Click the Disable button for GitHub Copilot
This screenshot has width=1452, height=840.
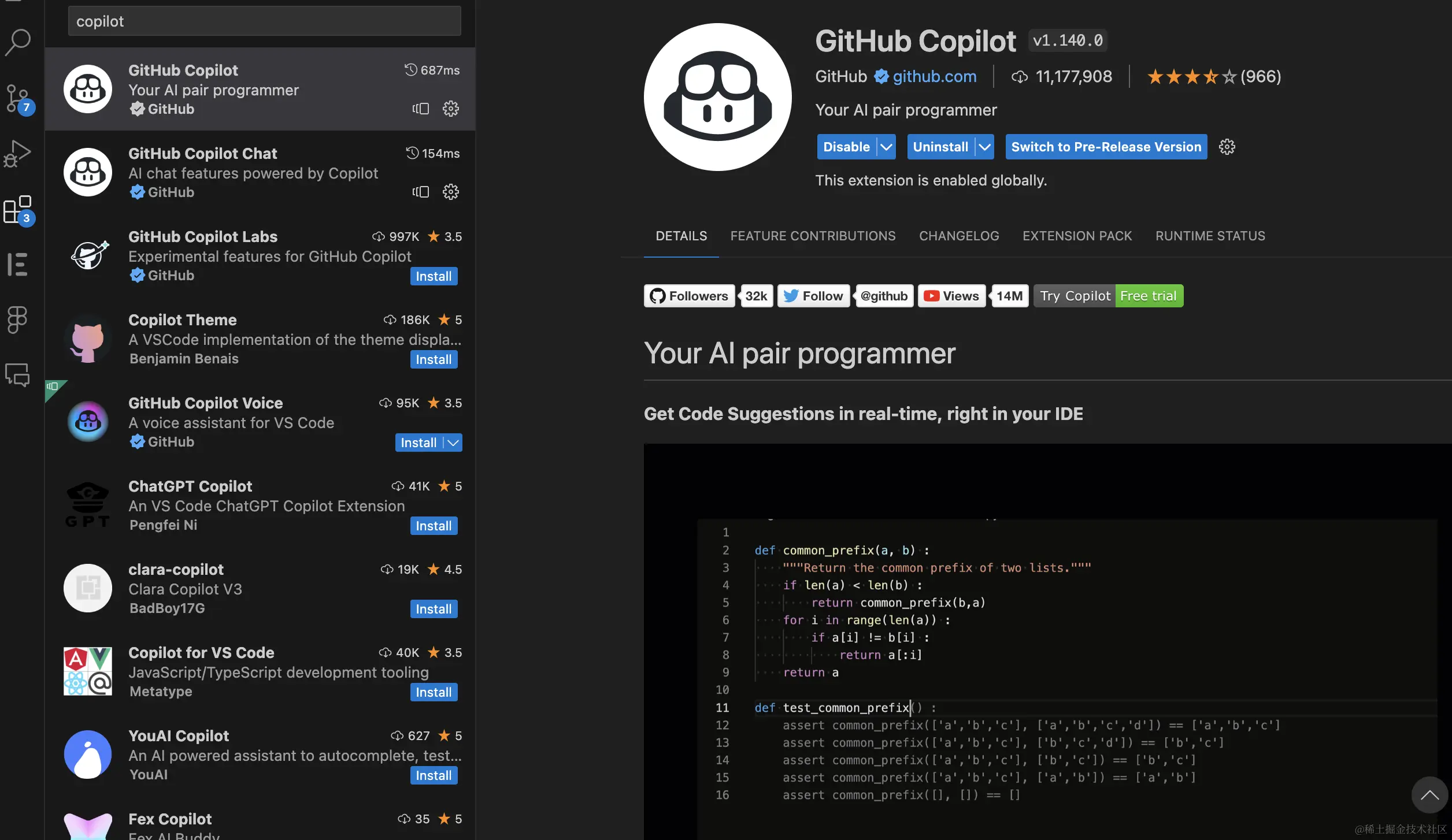(846, 147)
